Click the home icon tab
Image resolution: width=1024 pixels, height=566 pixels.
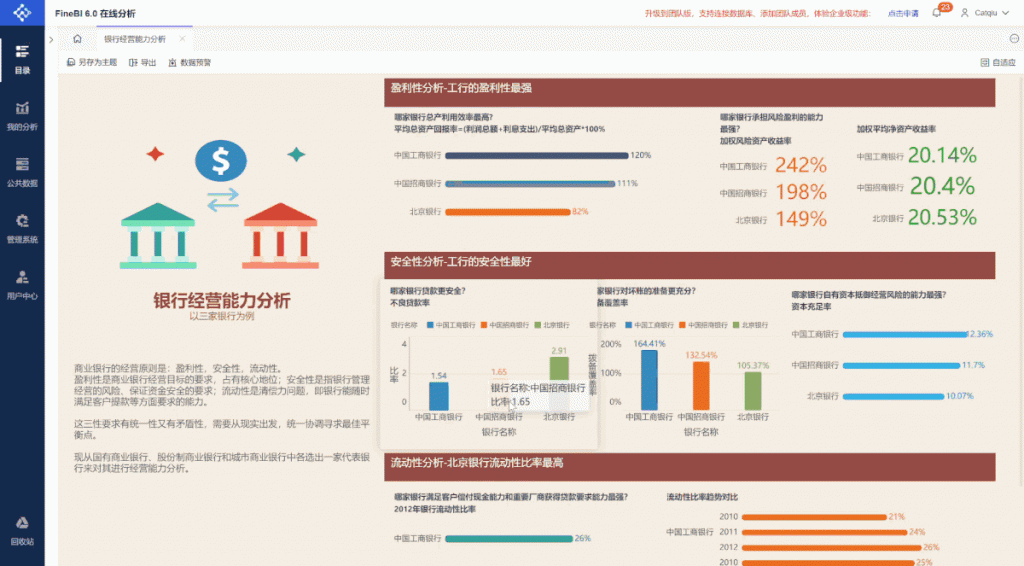pos(77,39)
